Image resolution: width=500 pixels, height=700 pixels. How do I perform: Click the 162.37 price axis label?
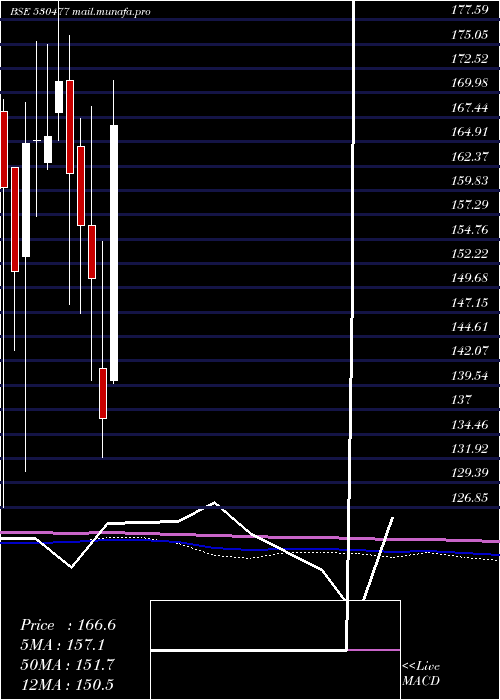[x=470, y=156]
